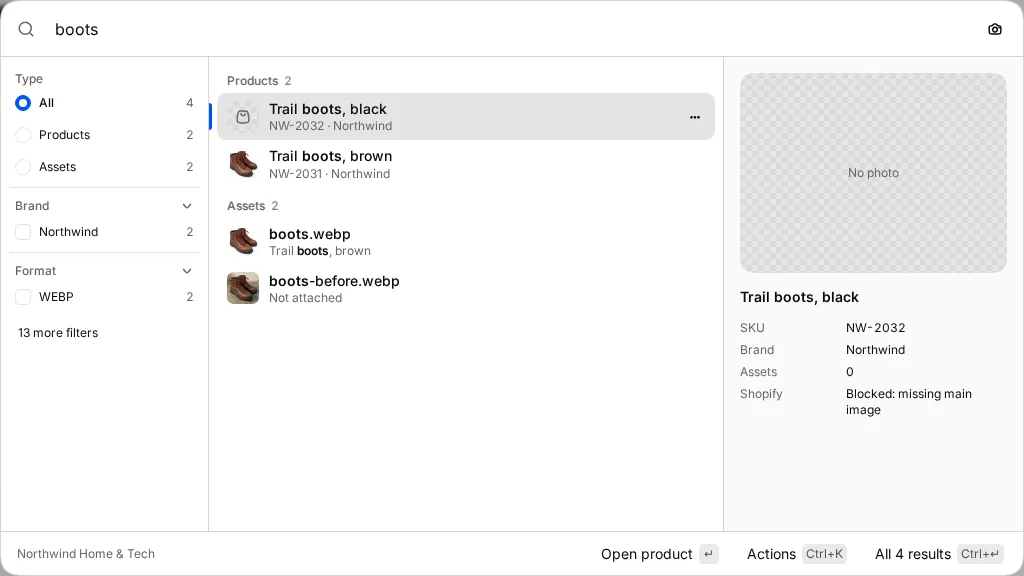This screenshot has height=576, width=1024.
Task: Open the more options ellipsis for Trail boots, black
Action: pyautogui.click(x=695, y=118)
